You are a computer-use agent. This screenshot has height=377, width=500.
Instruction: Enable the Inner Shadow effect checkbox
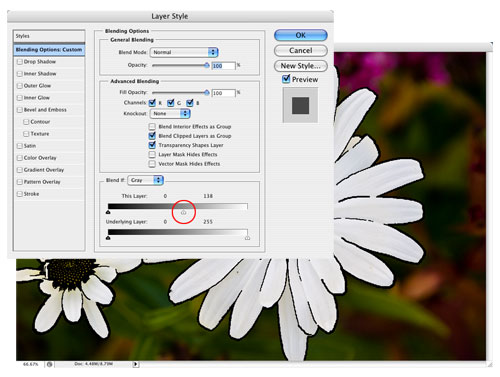pos(20,74)
